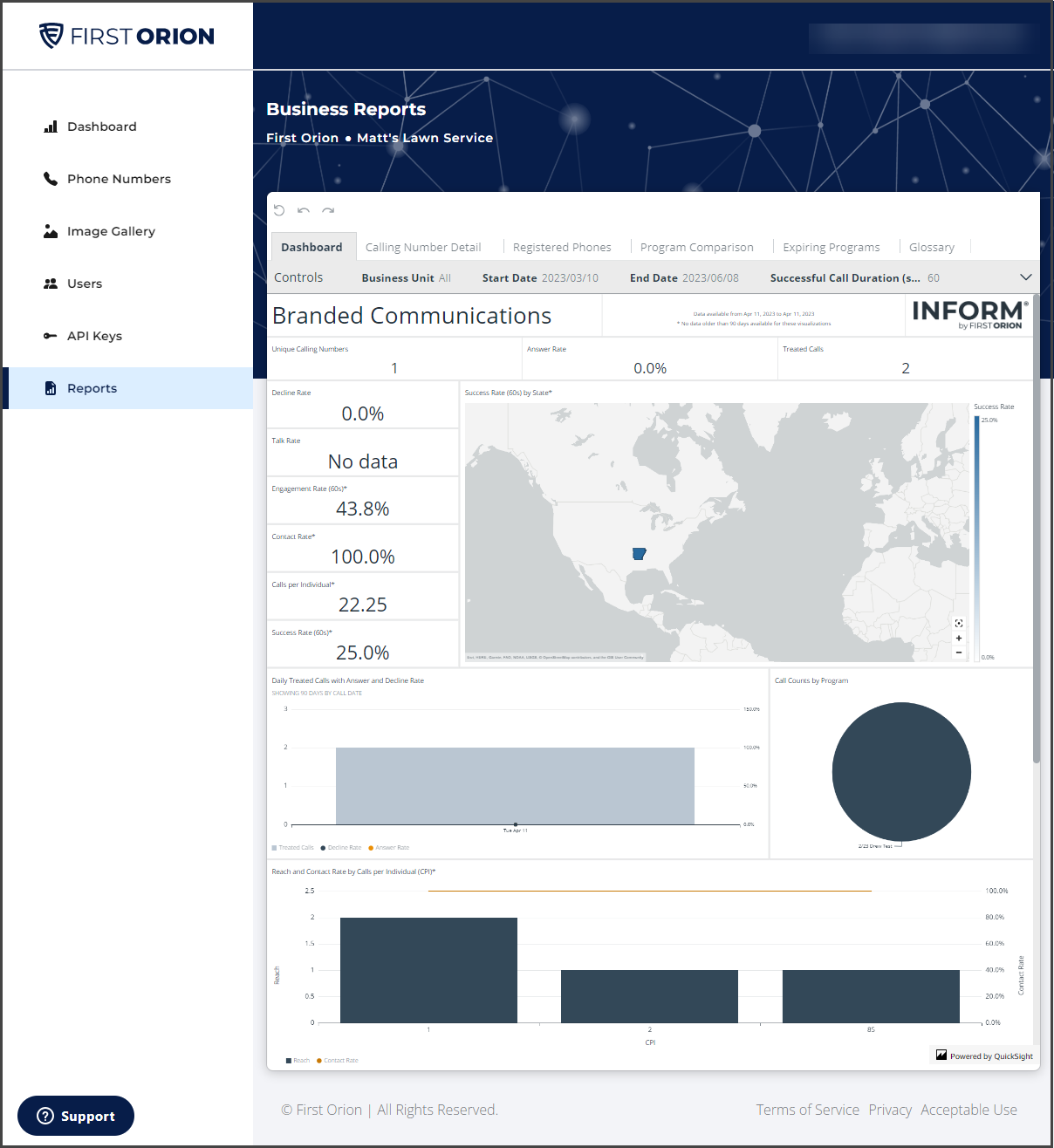Click the reset icon in report toolbar
Screen dimensions: 1054x1148
pyautogui.click(x=279, y=210)
